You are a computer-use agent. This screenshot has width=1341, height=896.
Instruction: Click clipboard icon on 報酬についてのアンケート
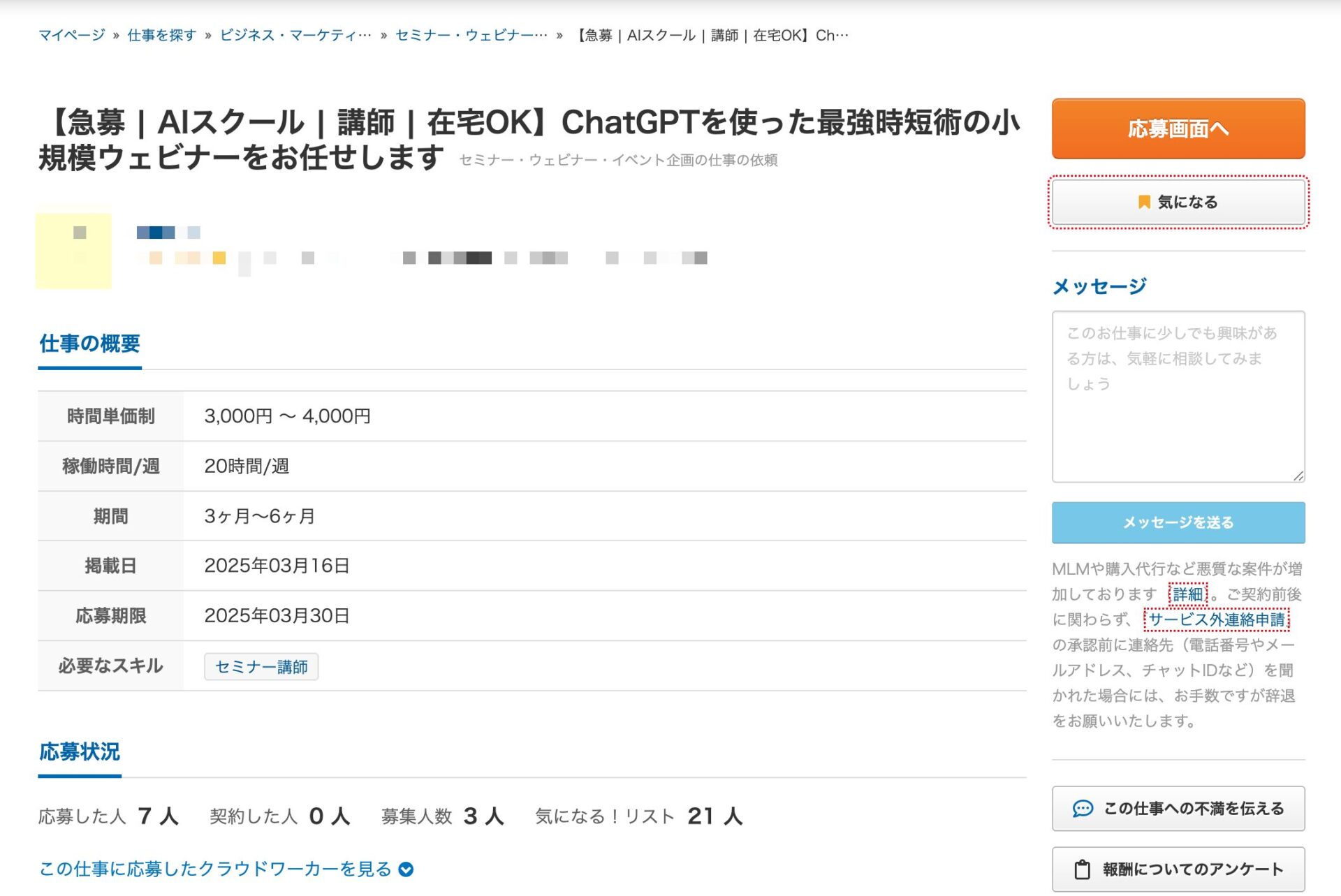1082,869
